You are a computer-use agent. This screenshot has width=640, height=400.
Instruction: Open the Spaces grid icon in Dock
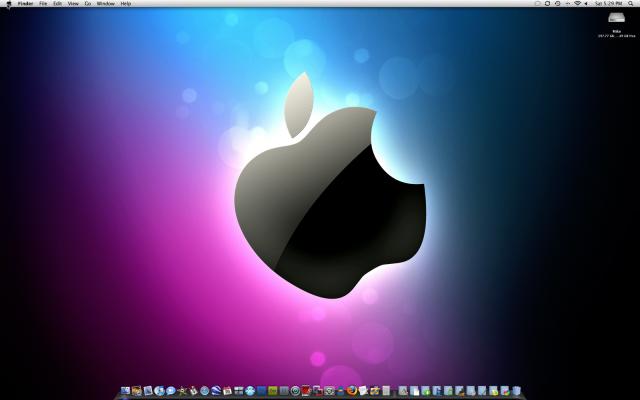pyautogui.click(x=238, y=391)
